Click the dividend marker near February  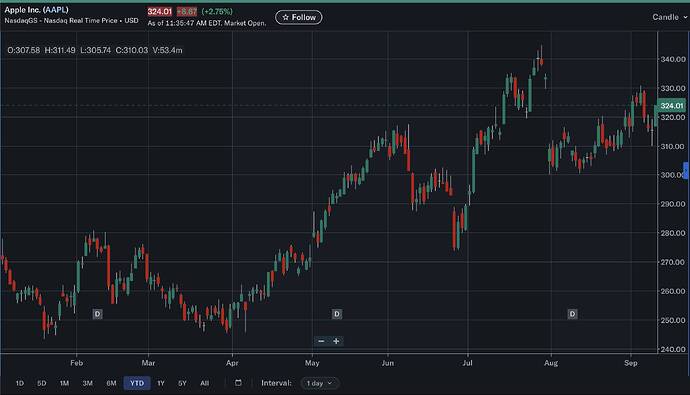click(x=98, y=314)
